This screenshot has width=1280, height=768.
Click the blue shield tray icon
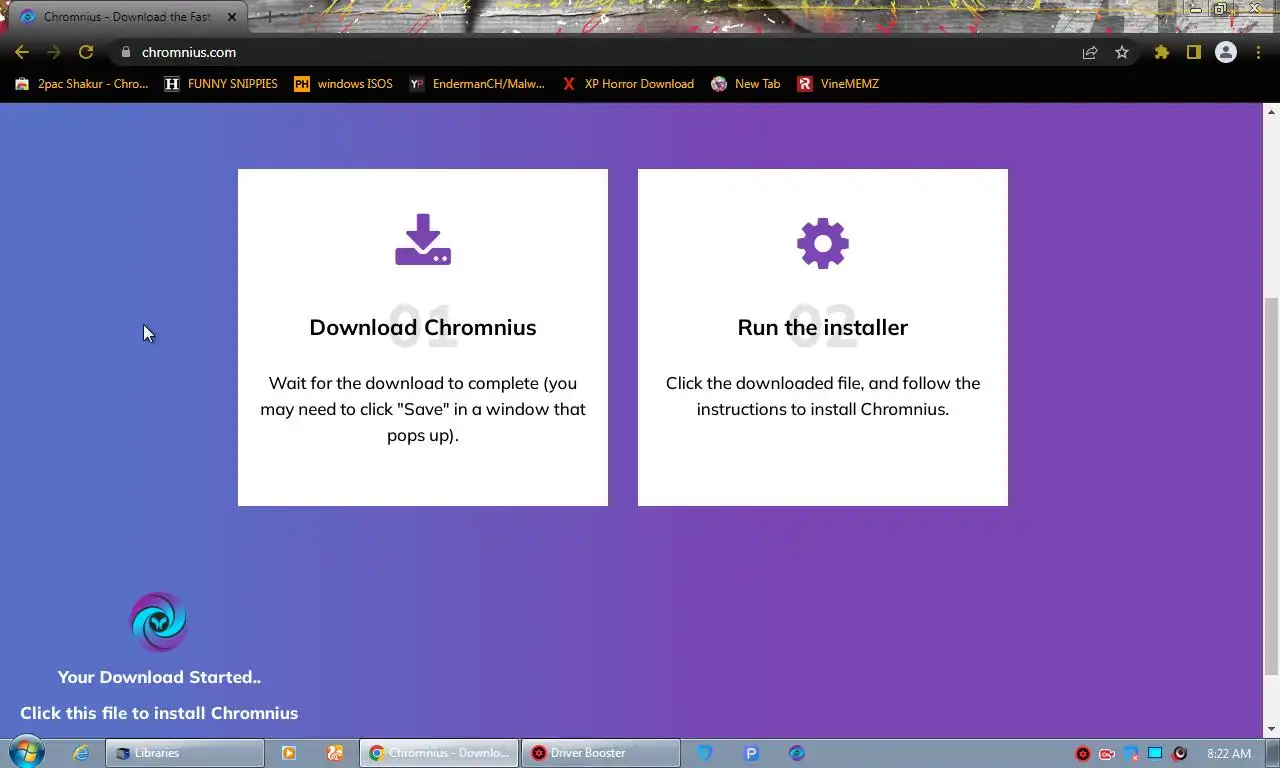click(1131, 754)
